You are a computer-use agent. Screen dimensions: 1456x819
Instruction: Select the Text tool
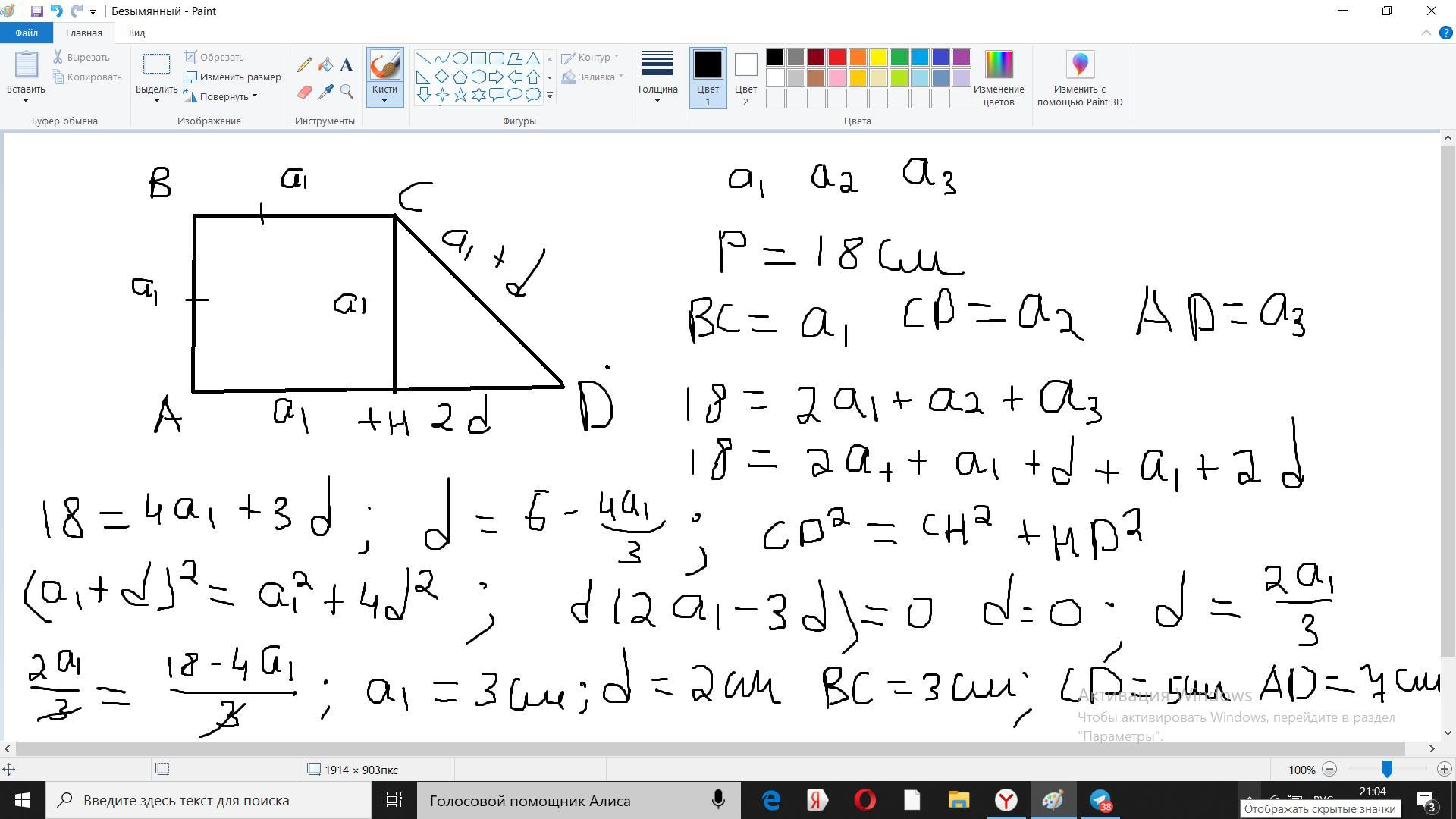point(347,65)
